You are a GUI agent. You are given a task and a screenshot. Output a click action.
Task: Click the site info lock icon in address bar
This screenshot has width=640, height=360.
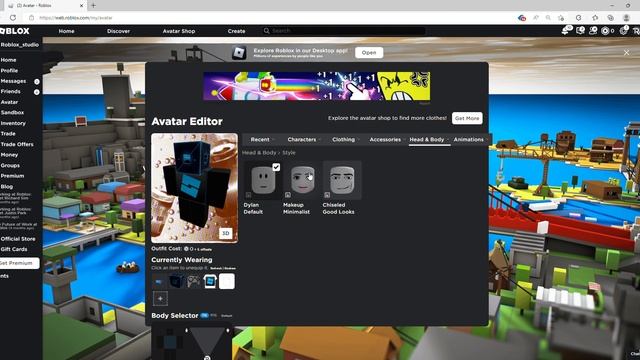(x=31, y=18)
